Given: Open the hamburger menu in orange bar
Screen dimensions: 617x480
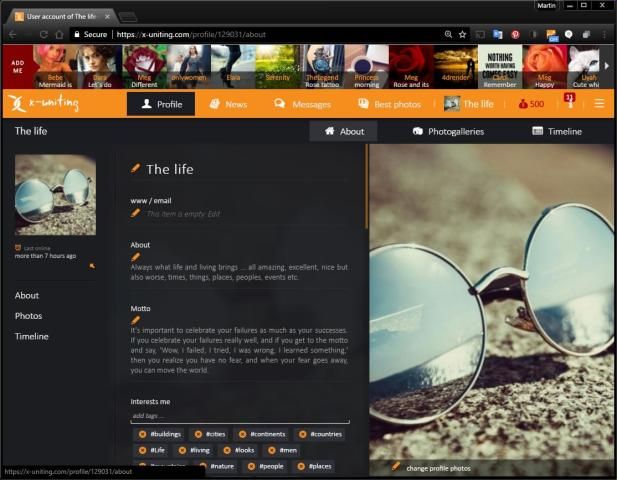Looking at the screenshot, I should point(599,104).
